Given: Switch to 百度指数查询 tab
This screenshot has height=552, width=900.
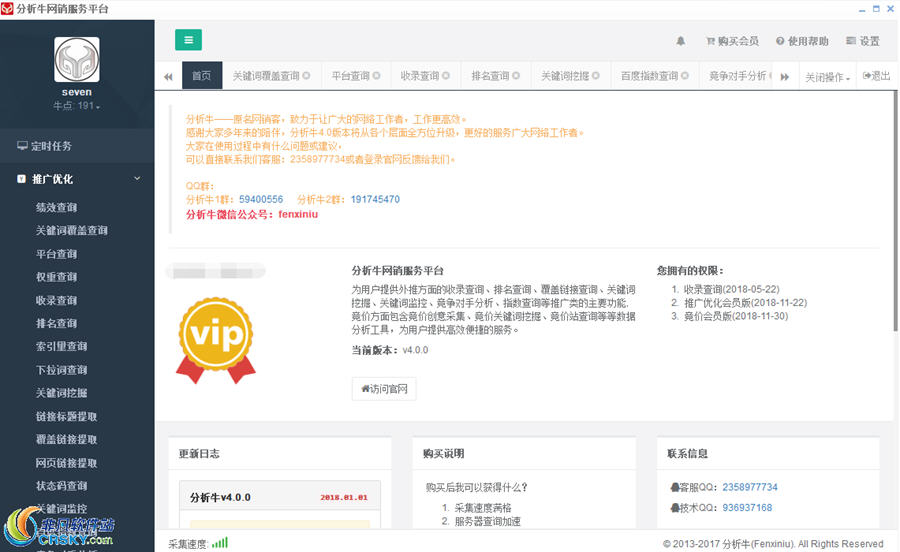Looking at the screenshot, I should [x=650, y=76].
